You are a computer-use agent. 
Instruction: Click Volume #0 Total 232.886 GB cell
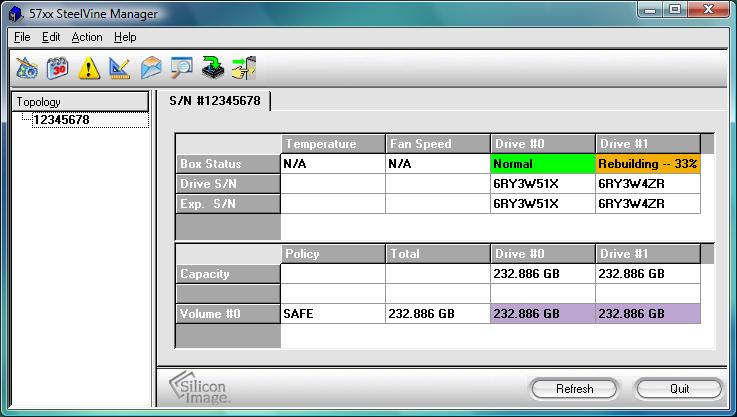tap(438, 314)
